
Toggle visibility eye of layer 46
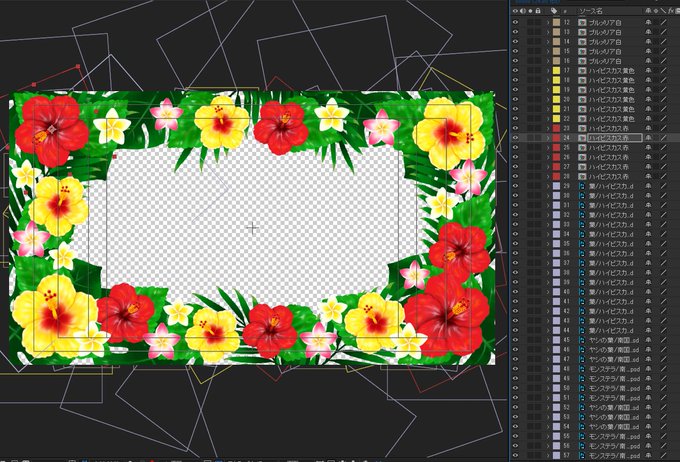pyautogui.click(x=515, y=349)
